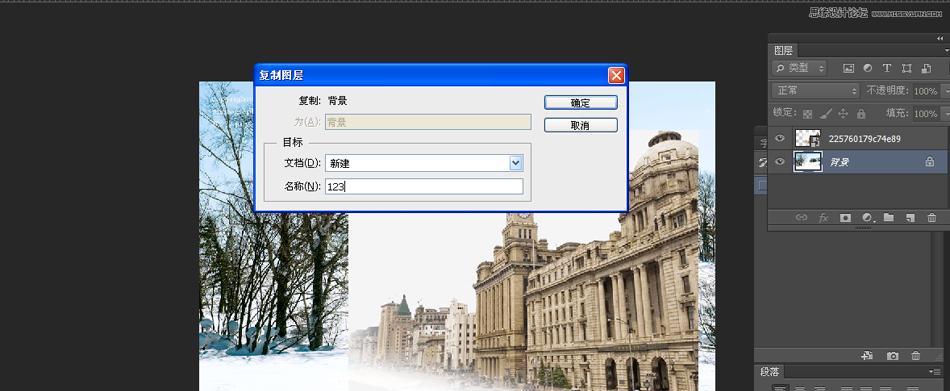This screenshot has width=950, height=391.
Task: Click the lock transparent pixels icon
Action: point(808,113)
